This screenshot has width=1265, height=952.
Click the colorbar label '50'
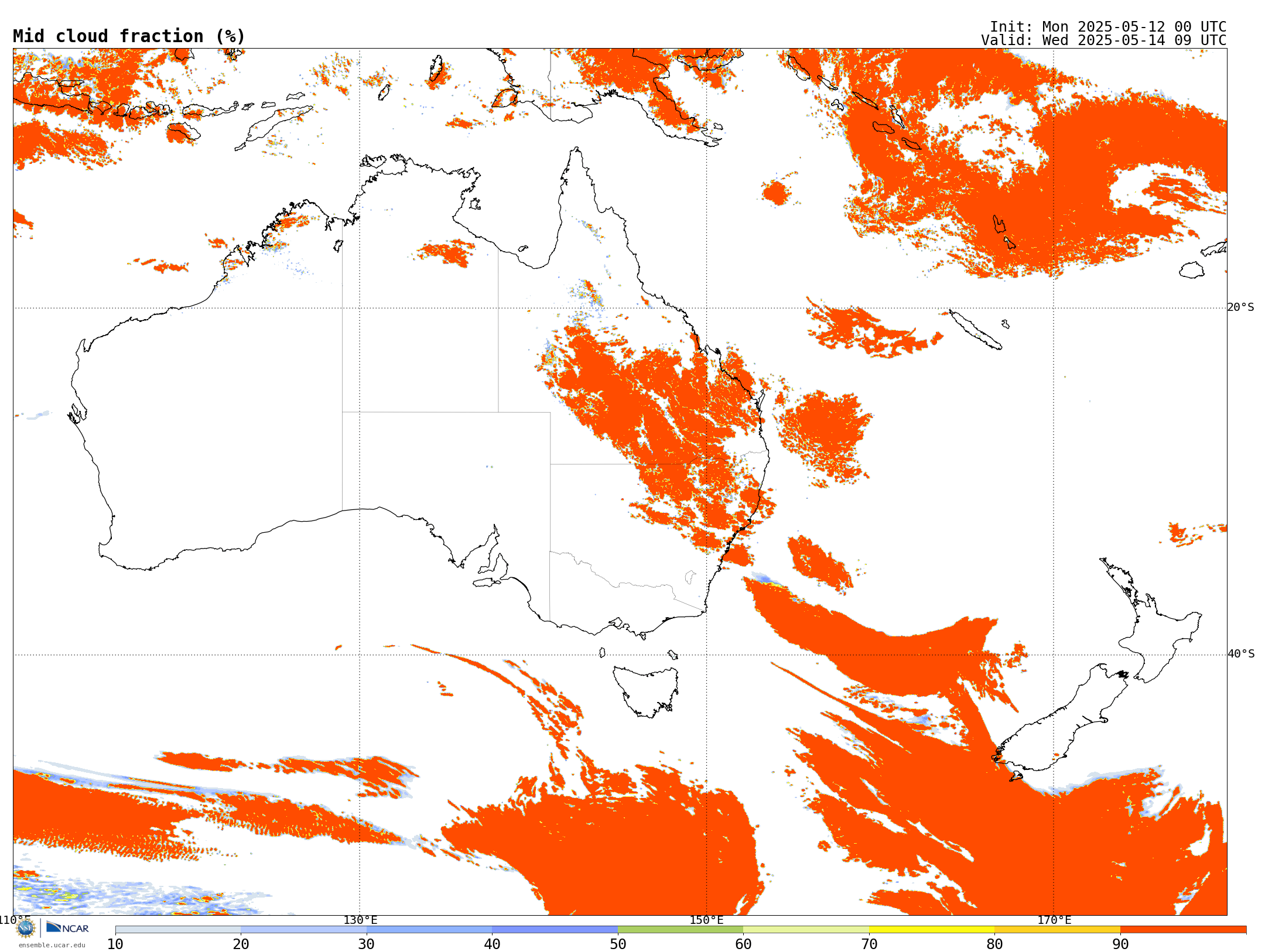click(x=618, y=944)
